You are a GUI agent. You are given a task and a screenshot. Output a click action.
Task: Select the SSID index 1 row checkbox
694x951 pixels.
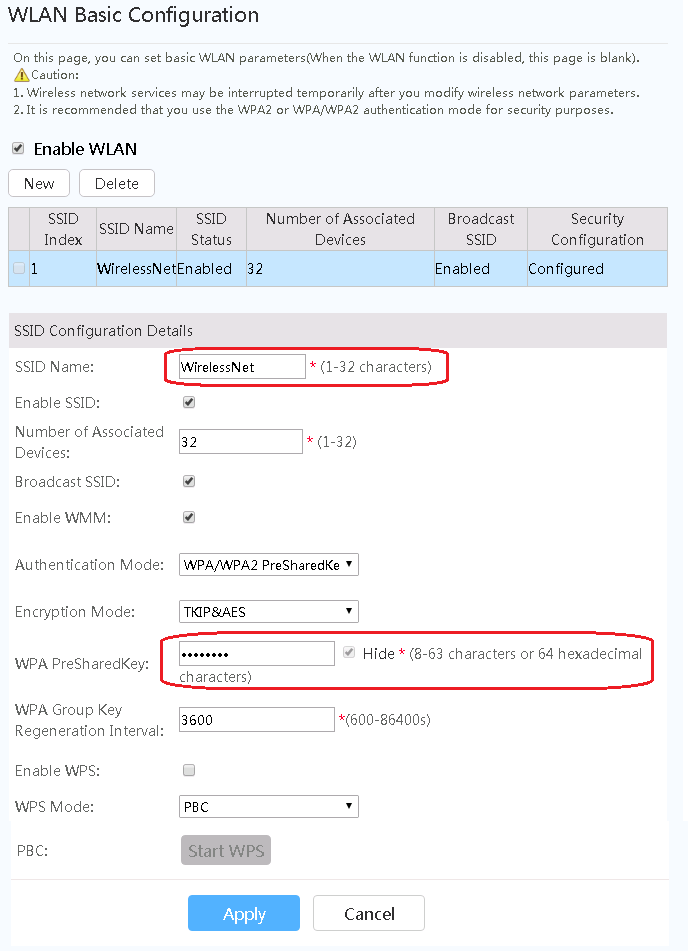pyautogui.click(x=19, y=268)
